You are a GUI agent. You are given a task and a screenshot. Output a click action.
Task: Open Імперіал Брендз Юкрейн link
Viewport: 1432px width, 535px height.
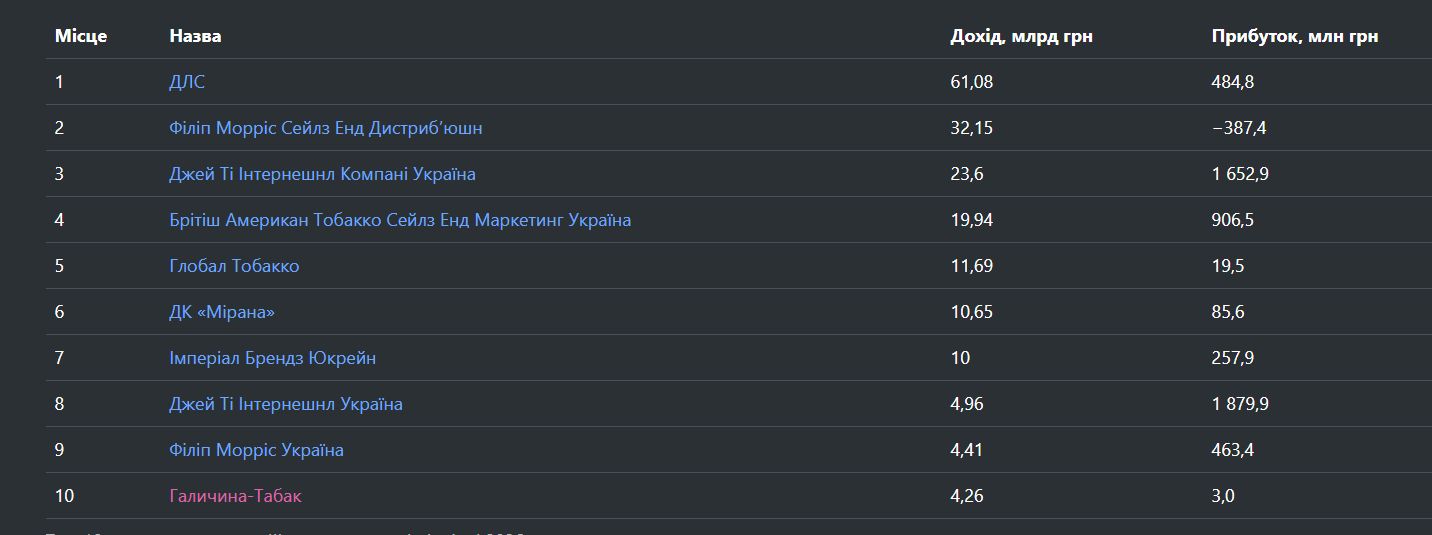tap(273, 358)
